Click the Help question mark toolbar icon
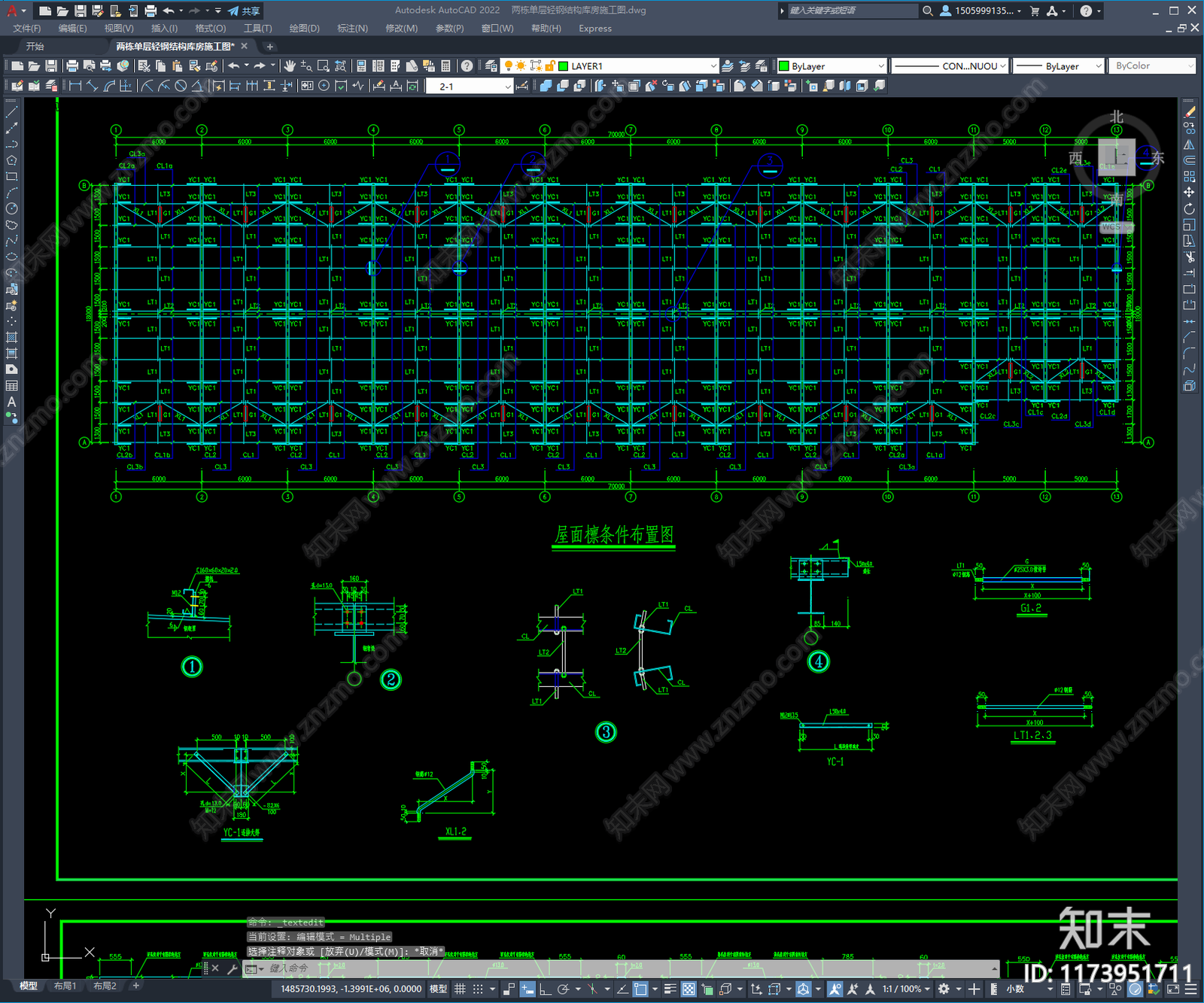The image size is (1204, 1003). click(467, 66)
